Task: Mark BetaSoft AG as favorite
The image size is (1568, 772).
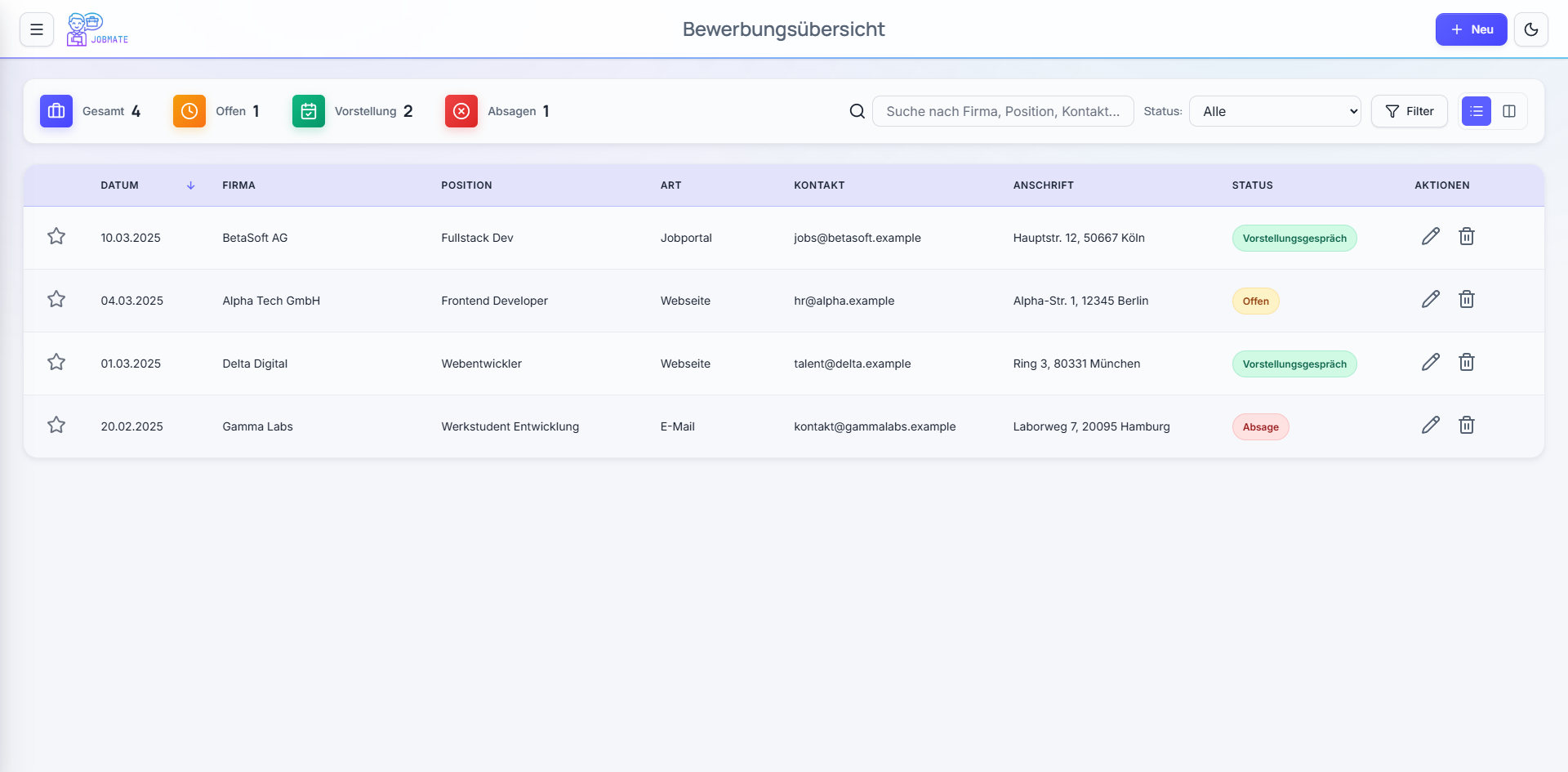Action: click(56, 237)
